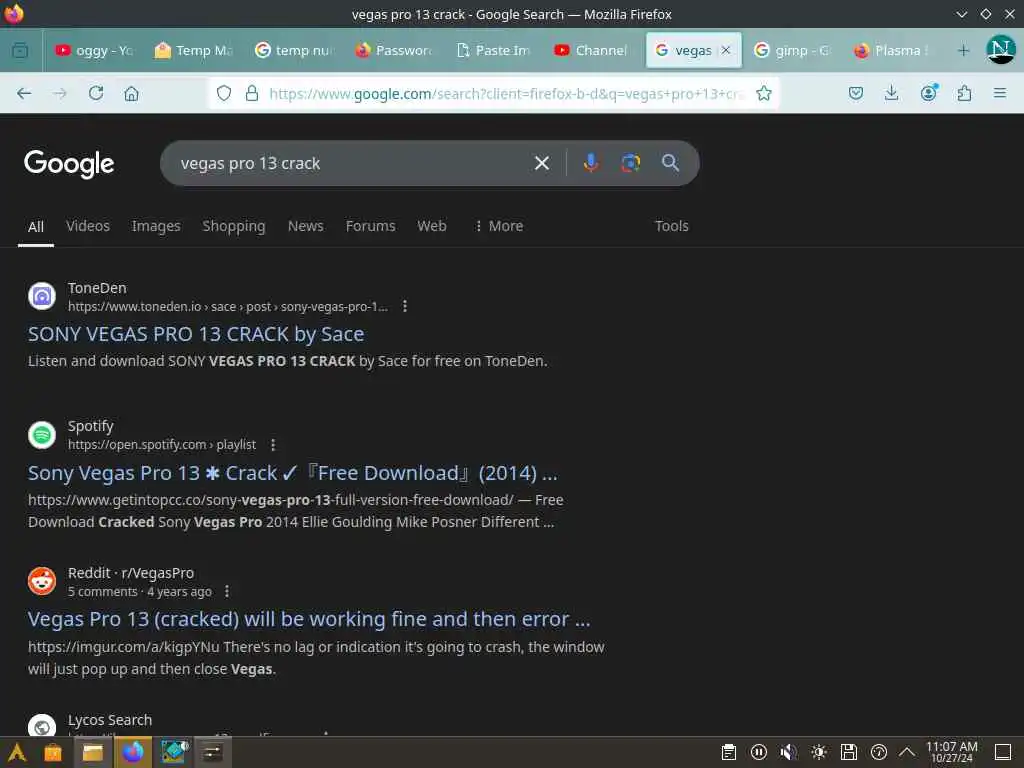Close the vegas search browser tab
Screen dimensions: 1024x768
tap(726, 50)
